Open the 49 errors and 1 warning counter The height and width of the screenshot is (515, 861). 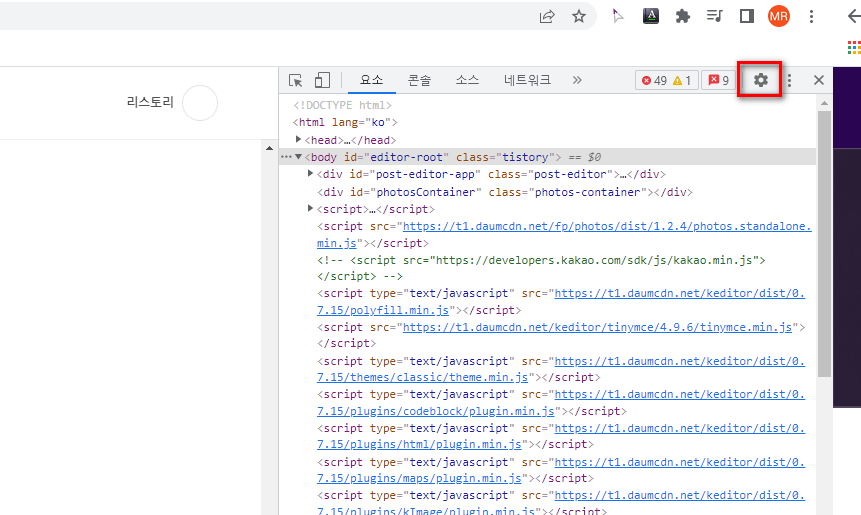point(666,80)
